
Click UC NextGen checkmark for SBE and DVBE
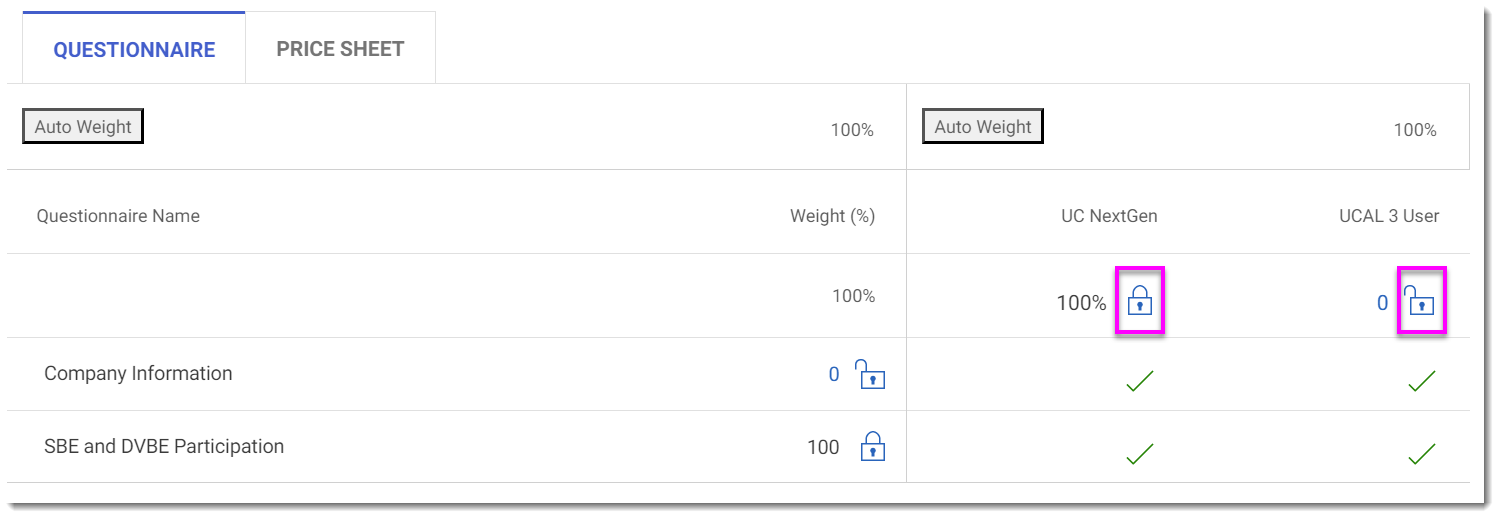(1139, 454)
